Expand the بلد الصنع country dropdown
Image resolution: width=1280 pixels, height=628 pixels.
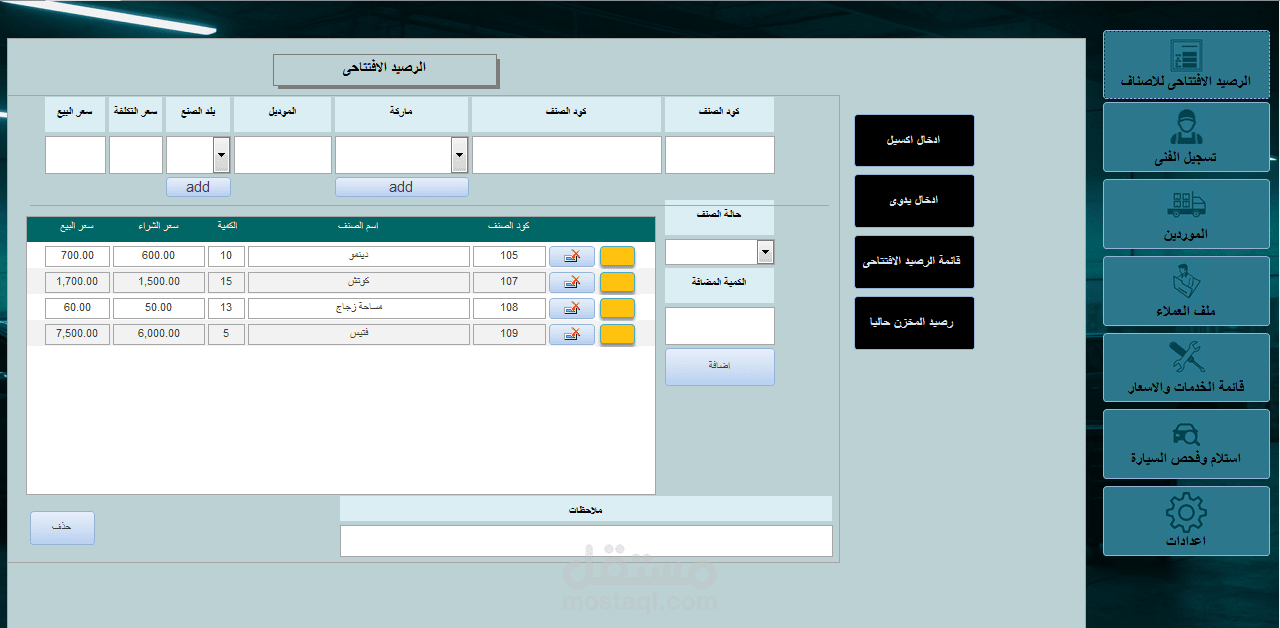(222, 155)
